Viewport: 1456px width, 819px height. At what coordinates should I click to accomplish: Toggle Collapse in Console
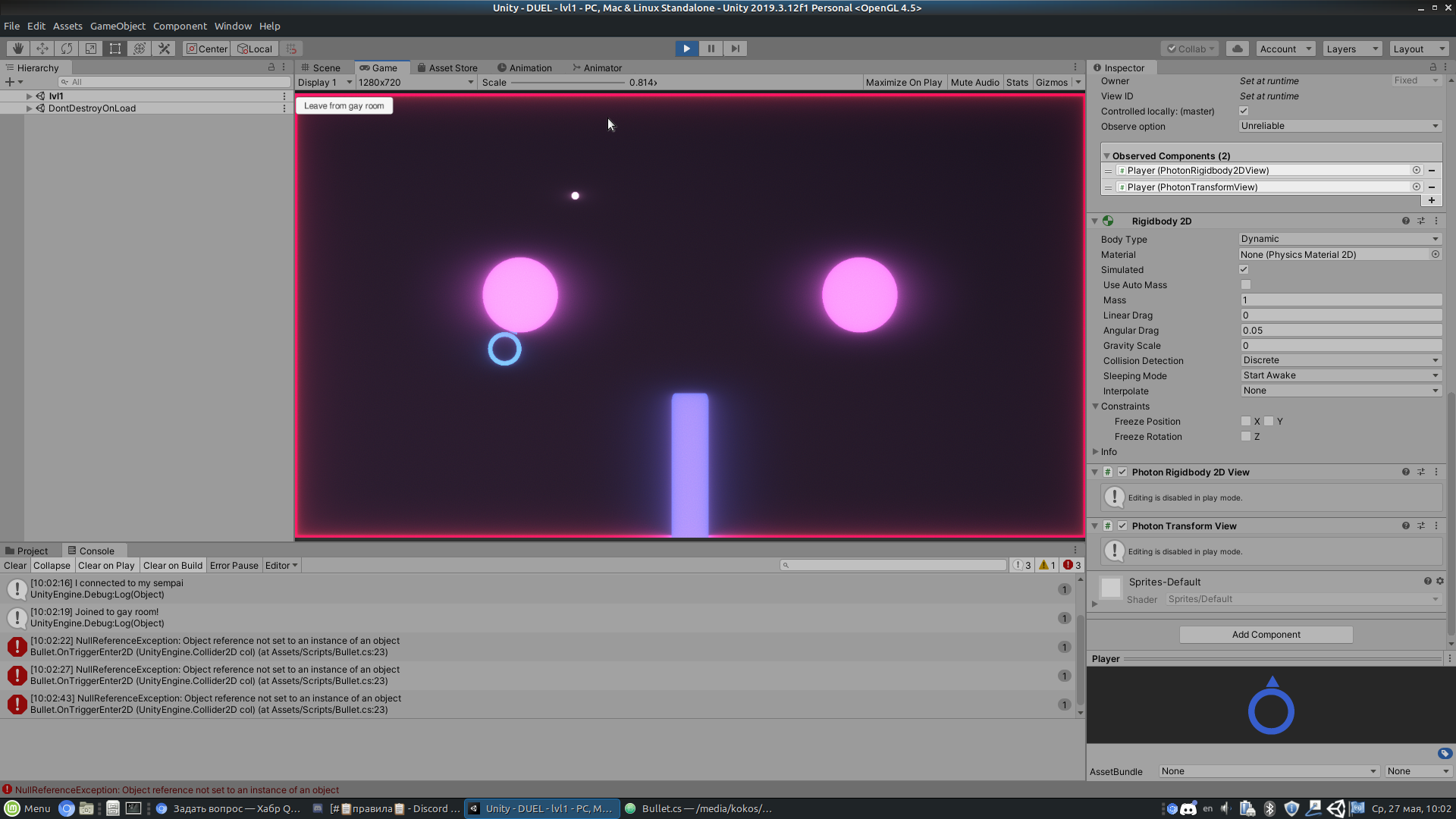pyautogui.click(x=52, y=565)
